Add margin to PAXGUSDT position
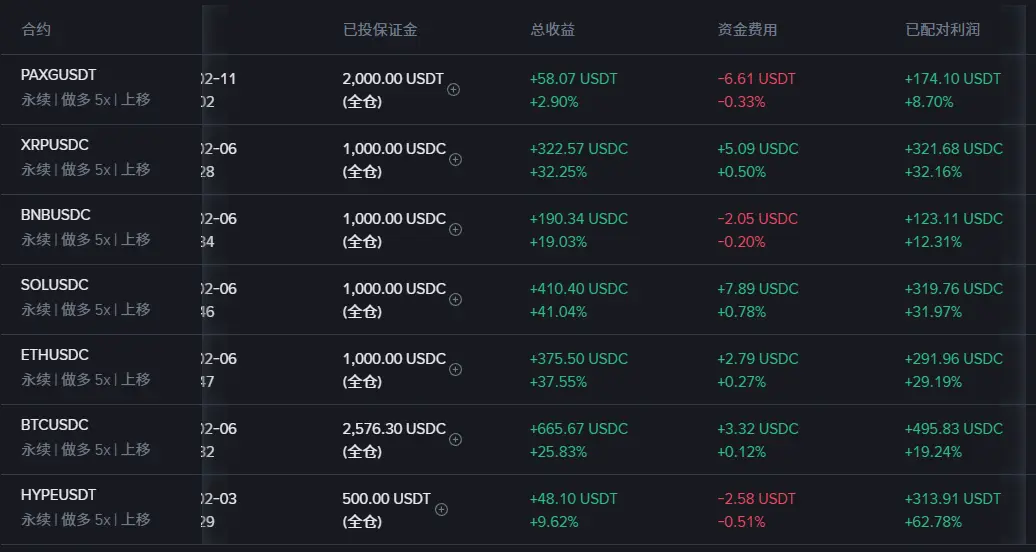 pyautogui.click(x=453, y=89)
